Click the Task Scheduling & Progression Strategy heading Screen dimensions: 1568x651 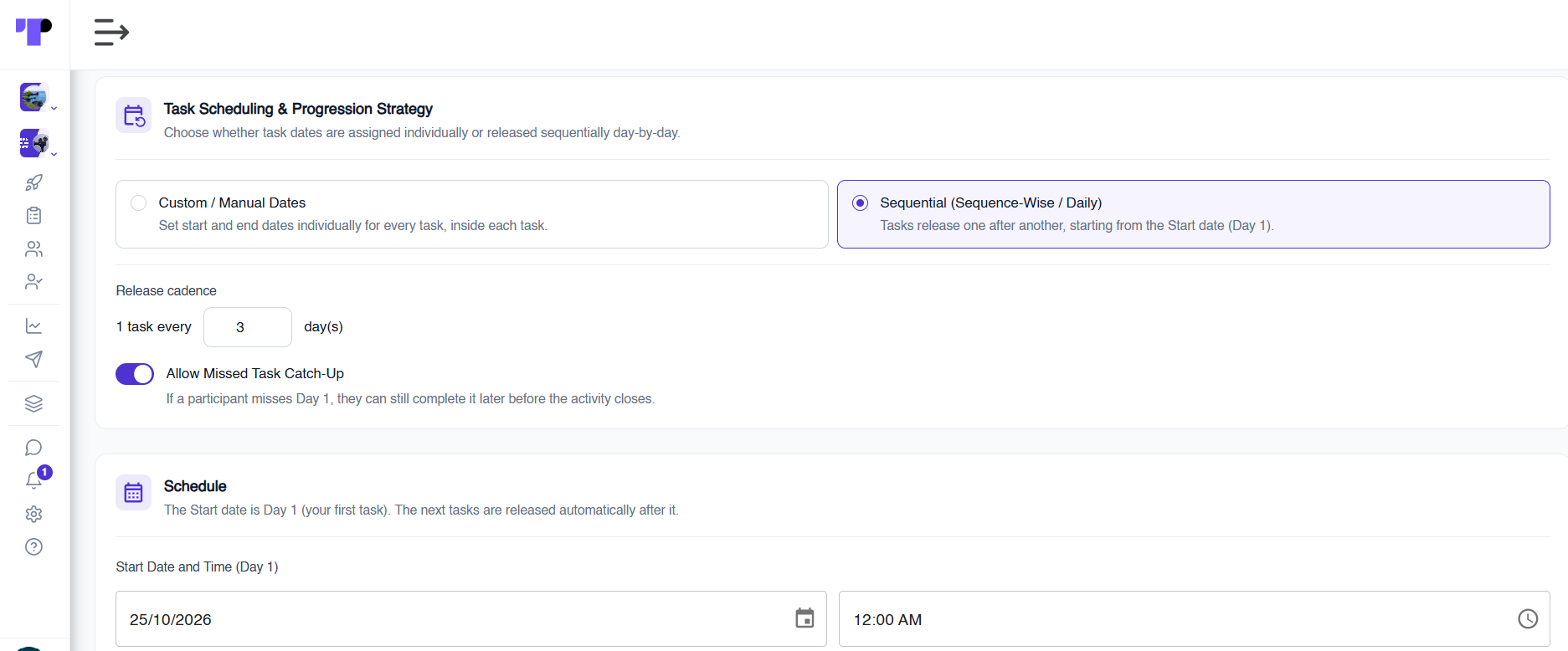pyautogui.click(x=298, y=109)
